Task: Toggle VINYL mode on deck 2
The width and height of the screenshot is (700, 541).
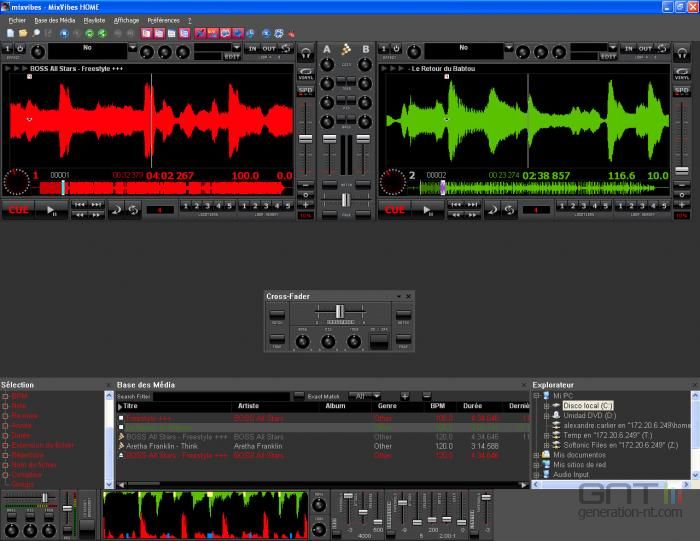Action: click(x=682, y=74)
